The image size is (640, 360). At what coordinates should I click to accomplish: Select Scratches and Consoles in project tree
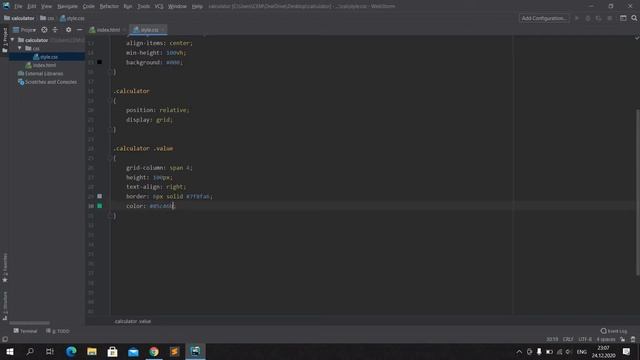click(47, 82)
